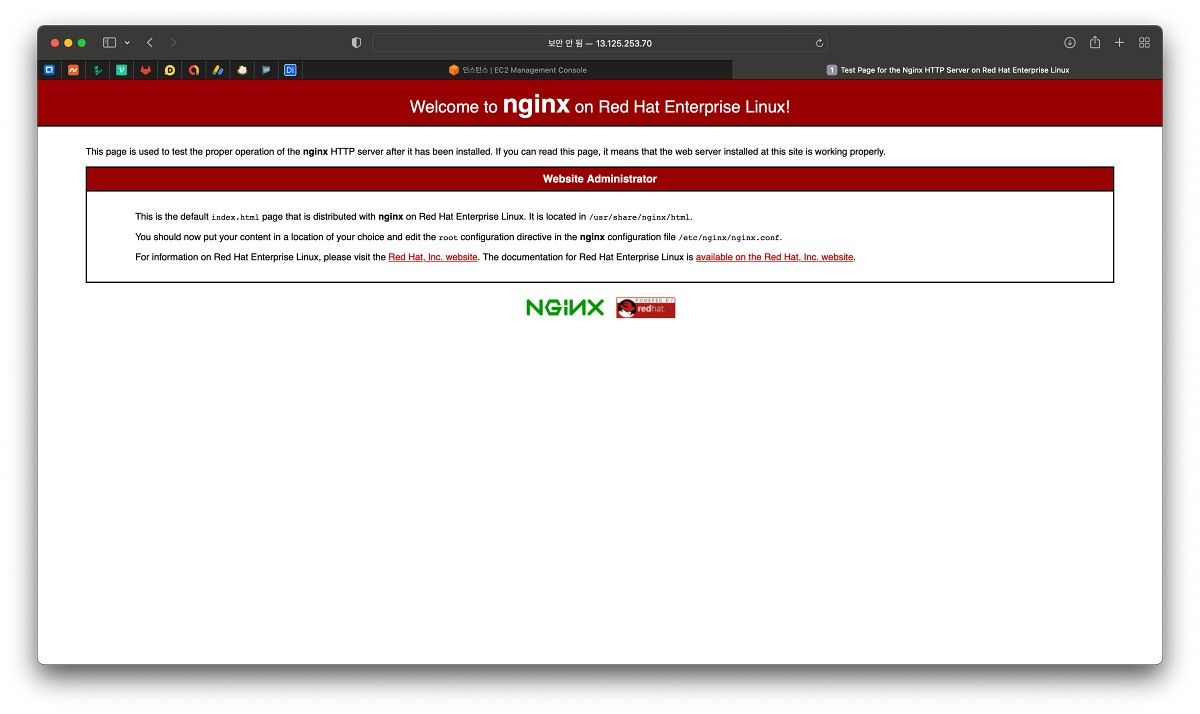This screenshot has width=1200, height=714.
Task: Click the 'Red Hat, Inc. website' link
Action: point(432,257)
